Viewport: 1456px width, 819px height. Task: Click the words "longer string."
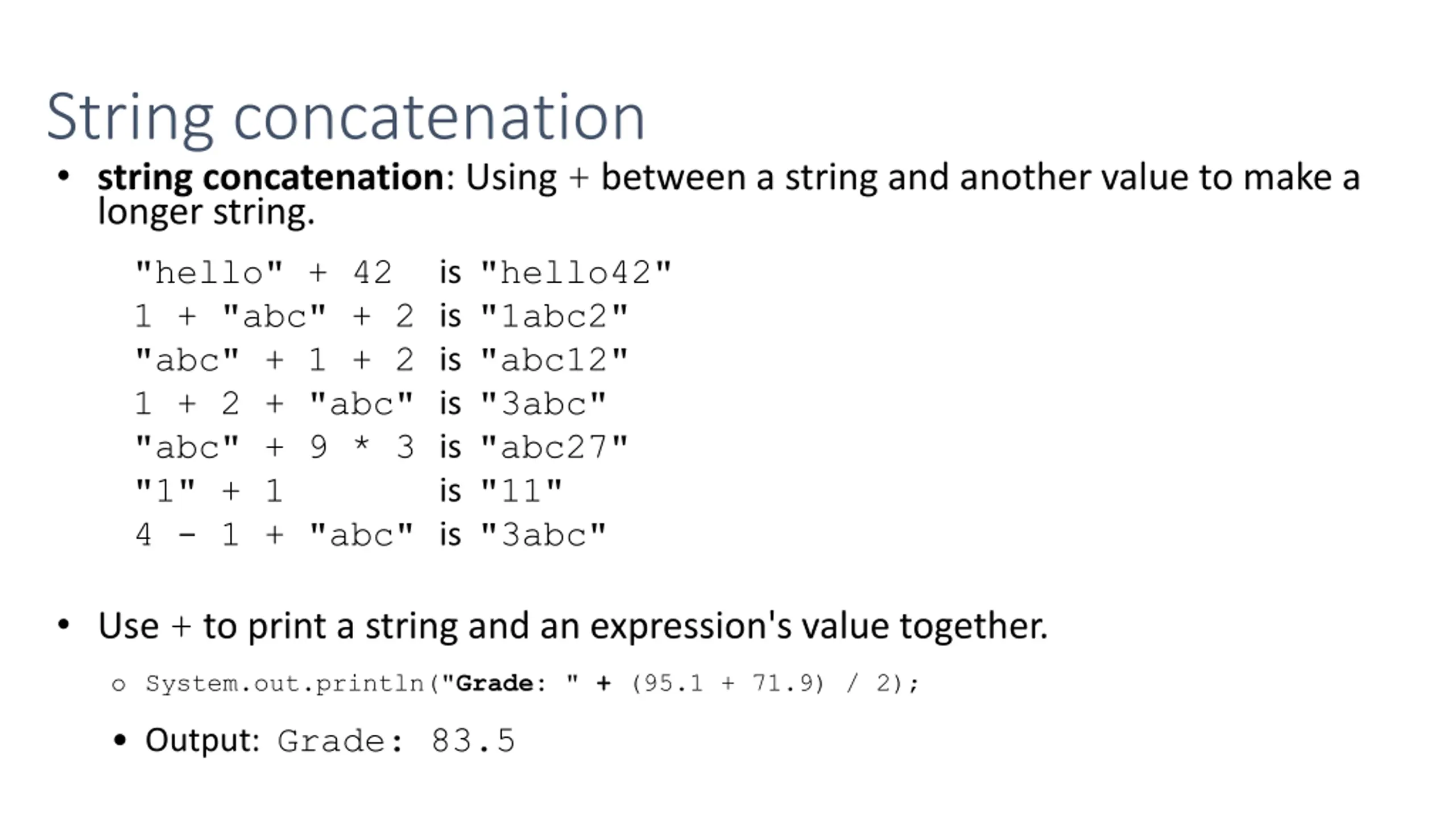click(206, 212)
